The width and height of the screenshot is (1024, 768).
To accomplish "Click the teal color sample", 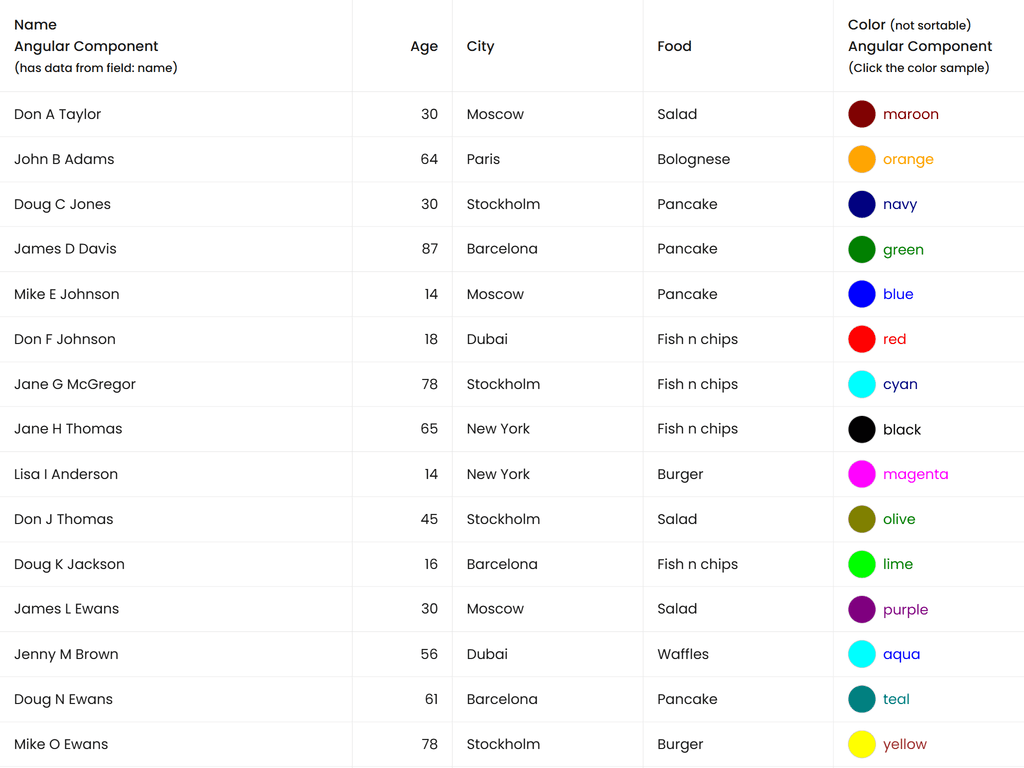I will [x=862, y=699].
